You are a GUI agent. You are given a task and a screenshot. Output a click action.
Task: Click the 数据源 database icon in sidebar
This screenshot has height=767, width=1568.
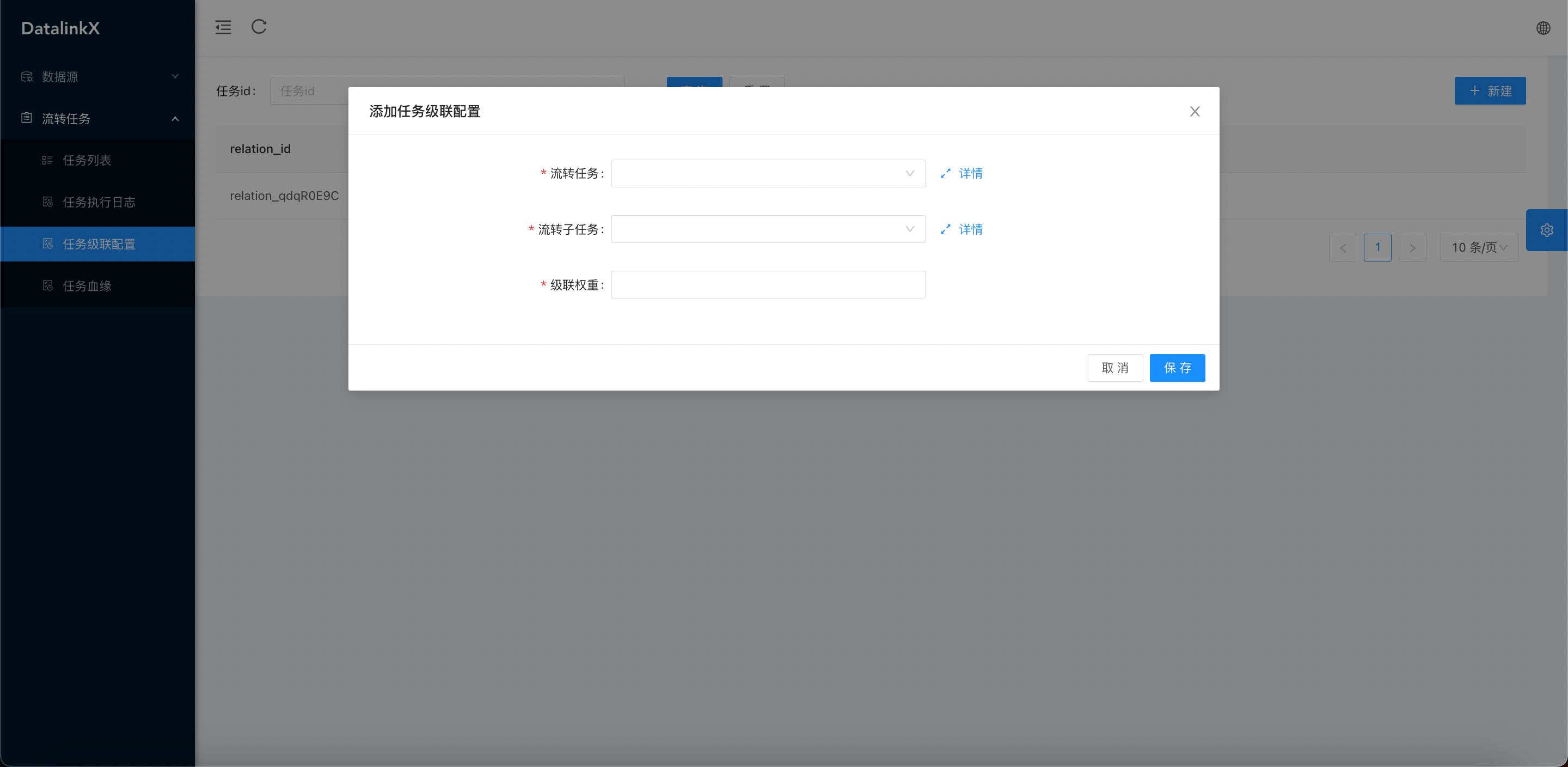(x=27, y=77)
